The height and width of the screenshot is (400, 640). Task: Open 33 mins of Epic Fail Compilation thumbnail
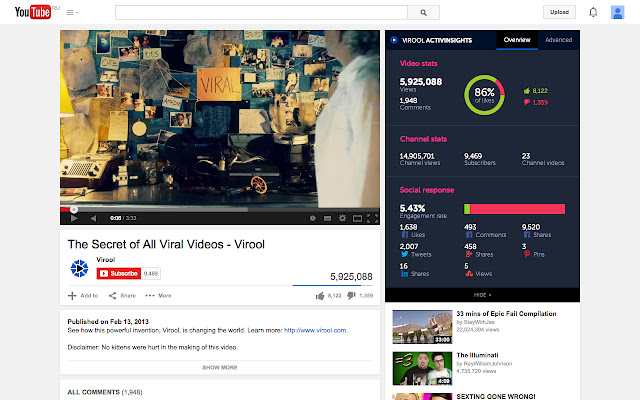click(422, 327)
